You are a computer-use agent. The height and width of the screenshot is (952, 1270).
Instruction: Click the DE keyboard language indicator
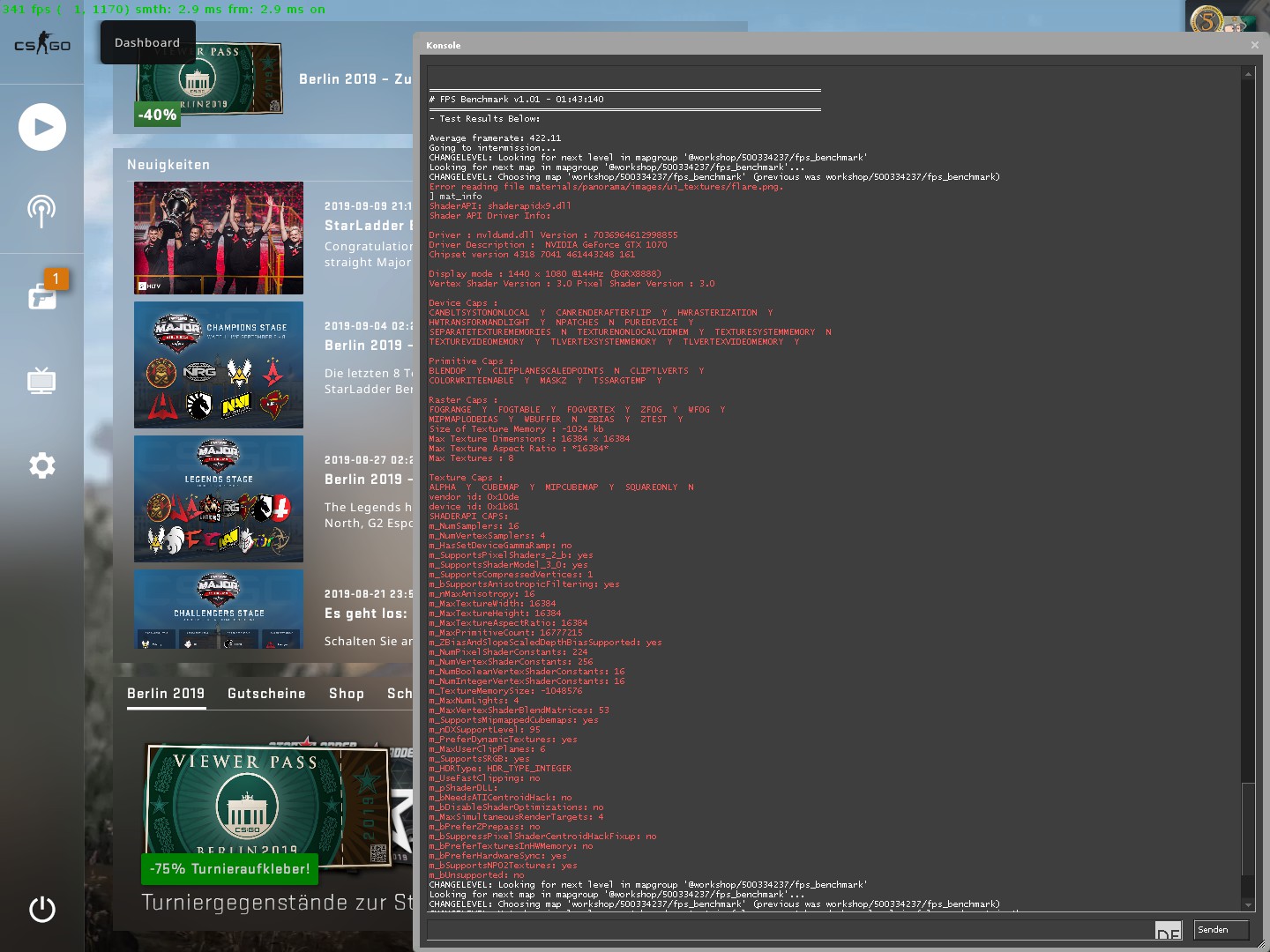pyautogui.click(x=1168, y=932)
